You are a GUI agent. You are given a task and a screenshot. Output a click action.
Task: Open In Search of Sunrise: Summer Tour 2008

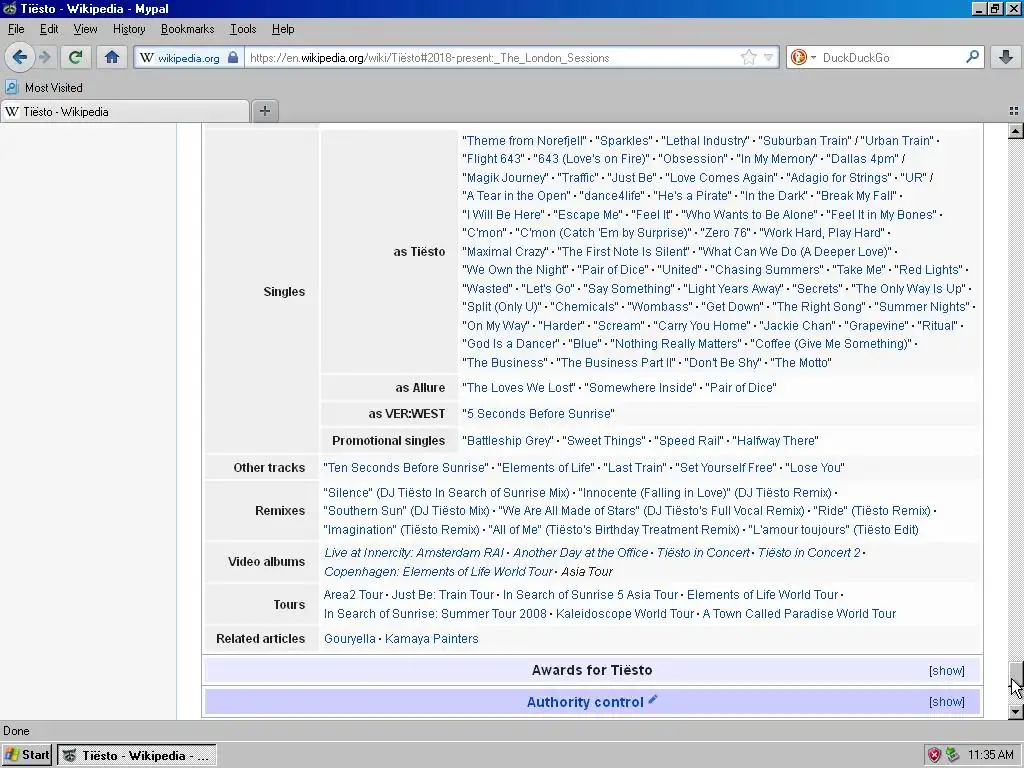coord(435,614)
